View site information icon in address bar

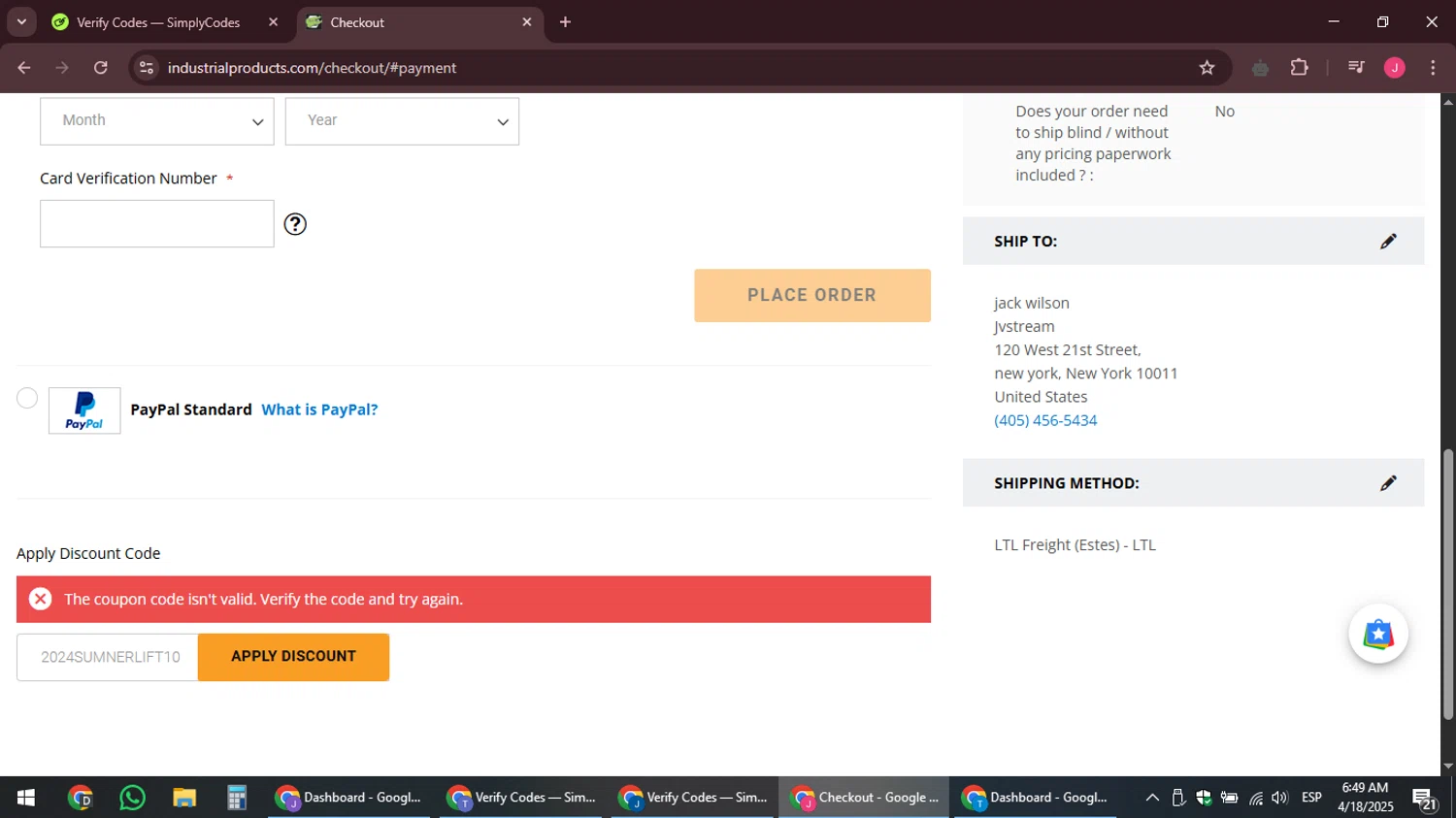(x=147, y=68)
